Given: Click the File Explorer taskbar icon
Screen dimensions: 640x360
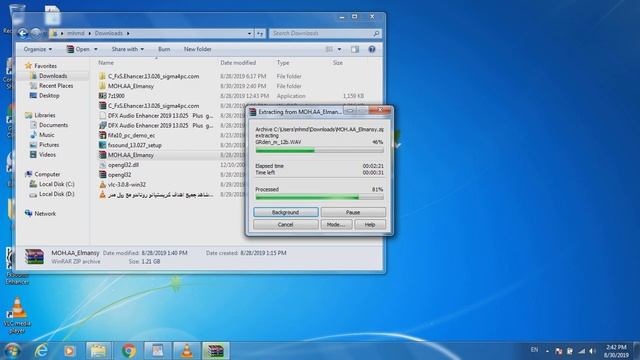Looking at the screenshot, I should [x=98, y=351].
